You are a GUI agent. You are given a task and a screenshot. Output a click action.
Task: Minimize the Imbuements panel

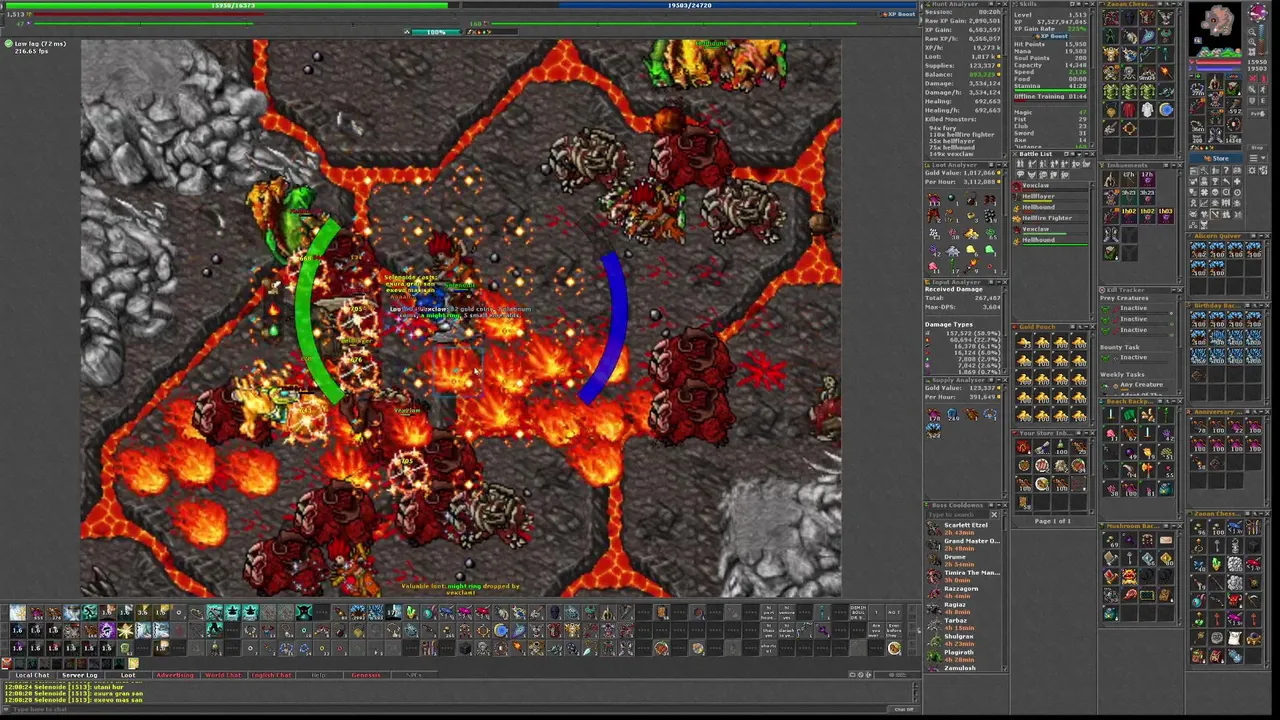tap(1174, 165)
